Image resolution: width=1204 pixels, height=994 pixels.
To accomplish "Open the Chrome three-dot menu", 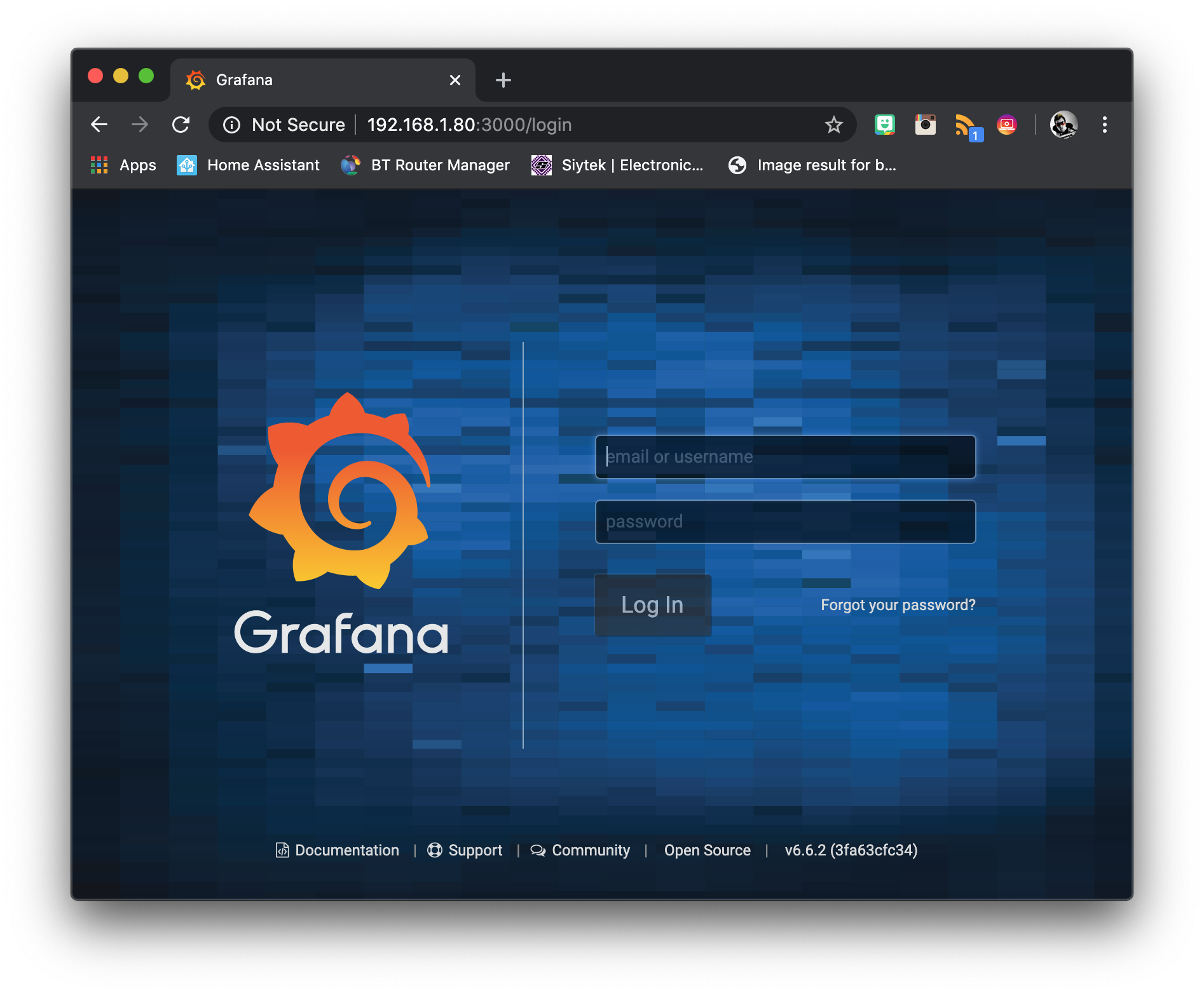I will pyautogui.click(x=1104, y=125).
